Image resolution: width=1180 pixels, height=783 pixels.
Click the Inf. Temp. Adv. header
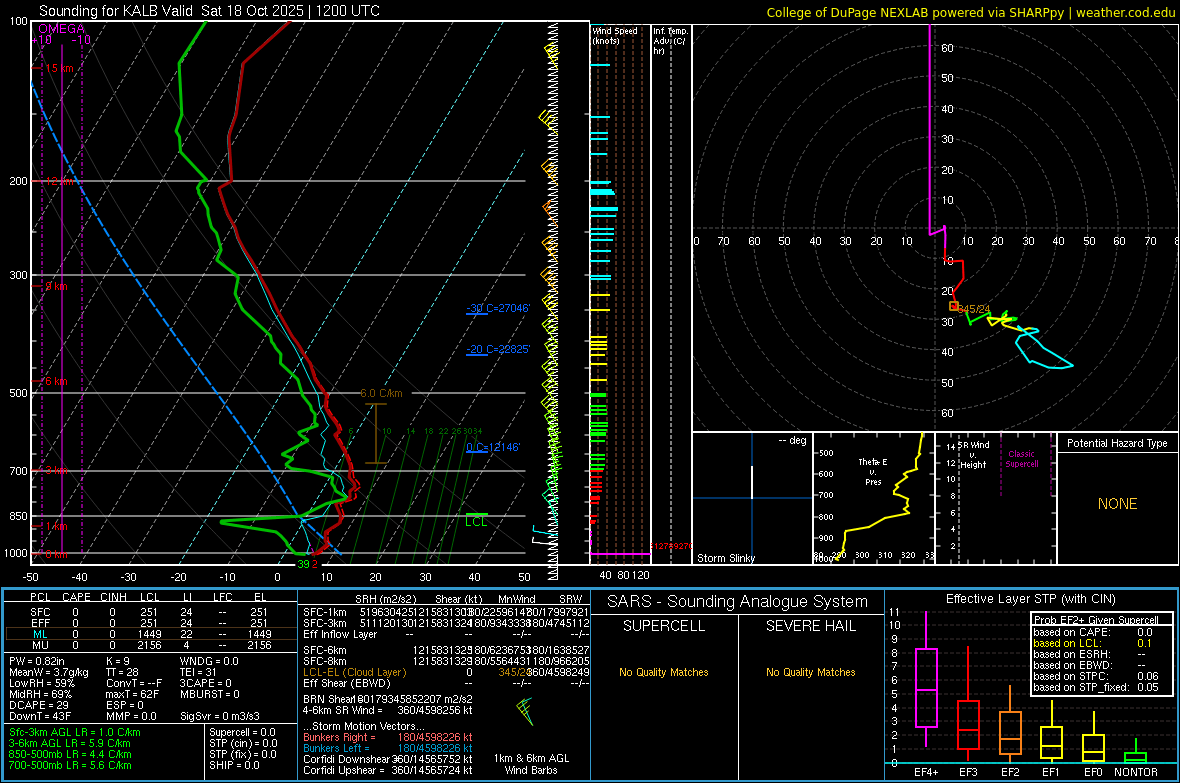(669, 41)
